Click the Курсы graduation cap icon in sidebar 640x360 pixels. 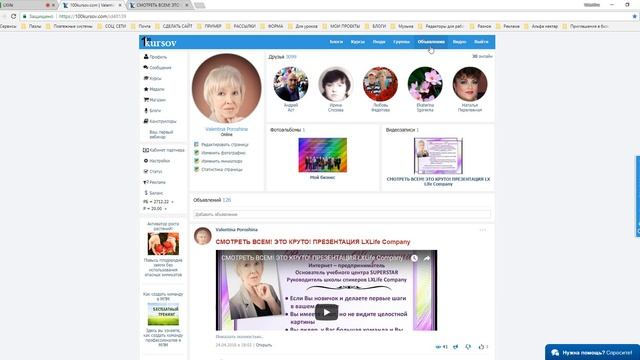pos(146,78)
